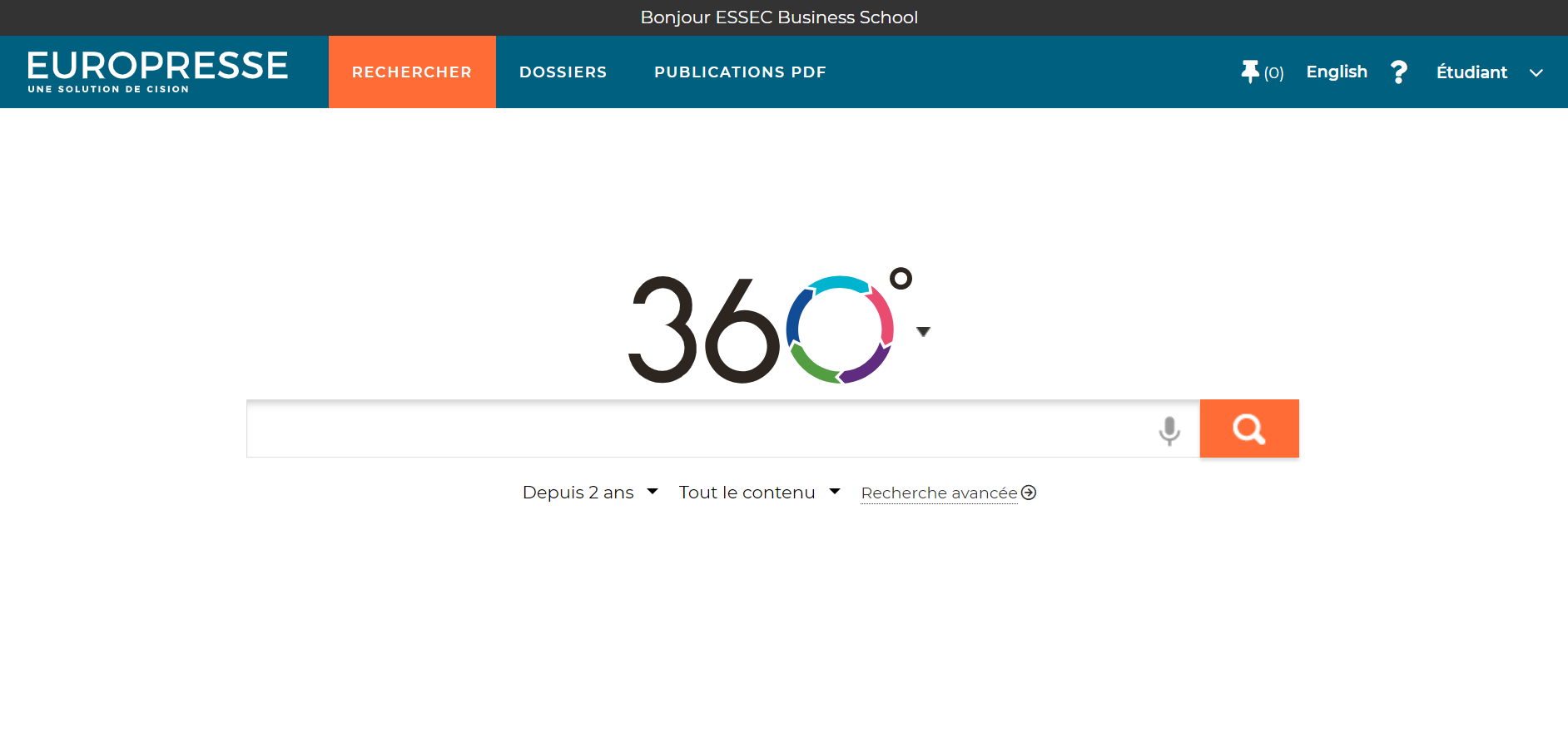
Task: Open the Publications PDF tab
Action: [740, 72]
